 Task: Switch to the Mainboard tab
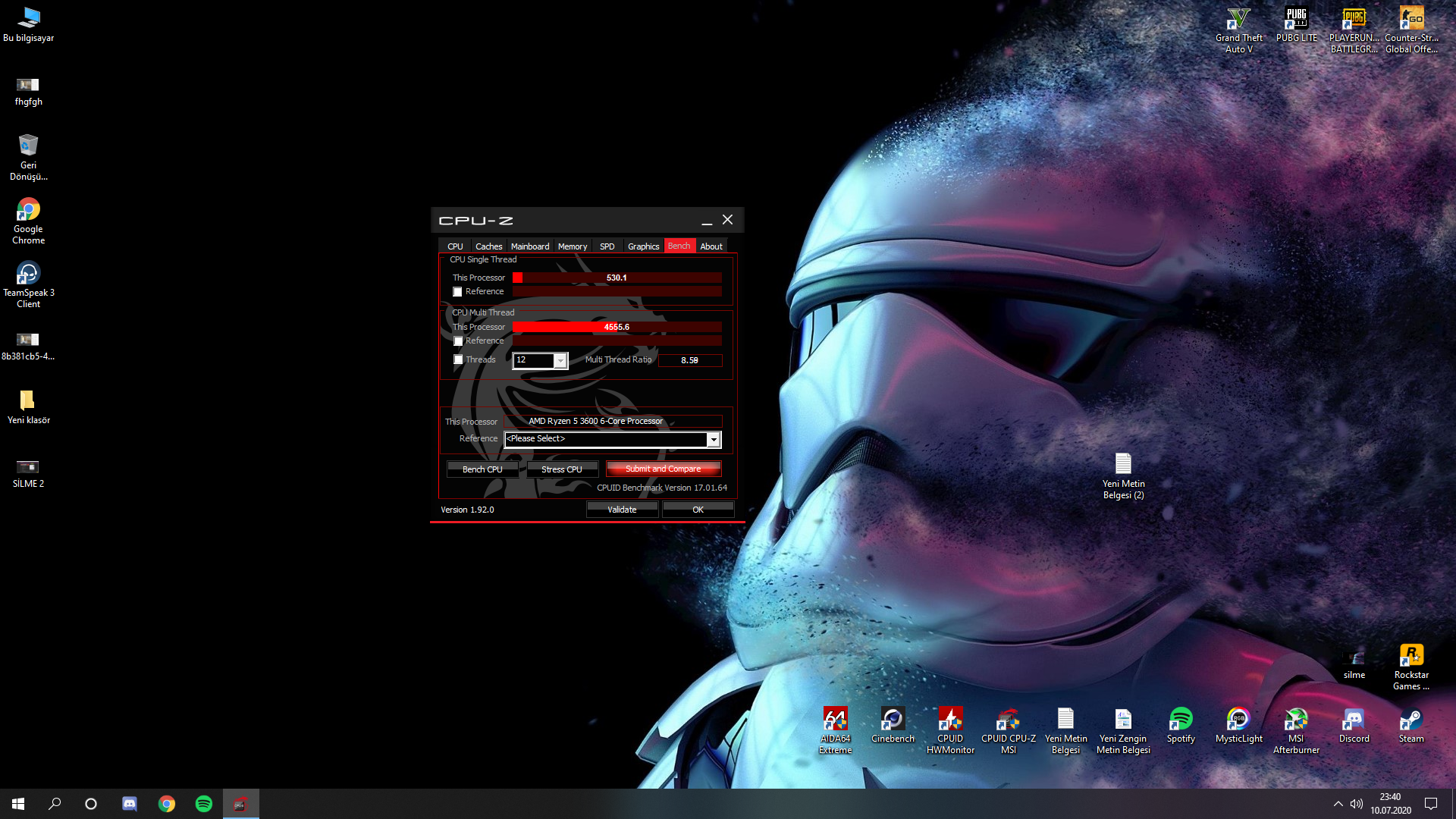coord(529,246)
